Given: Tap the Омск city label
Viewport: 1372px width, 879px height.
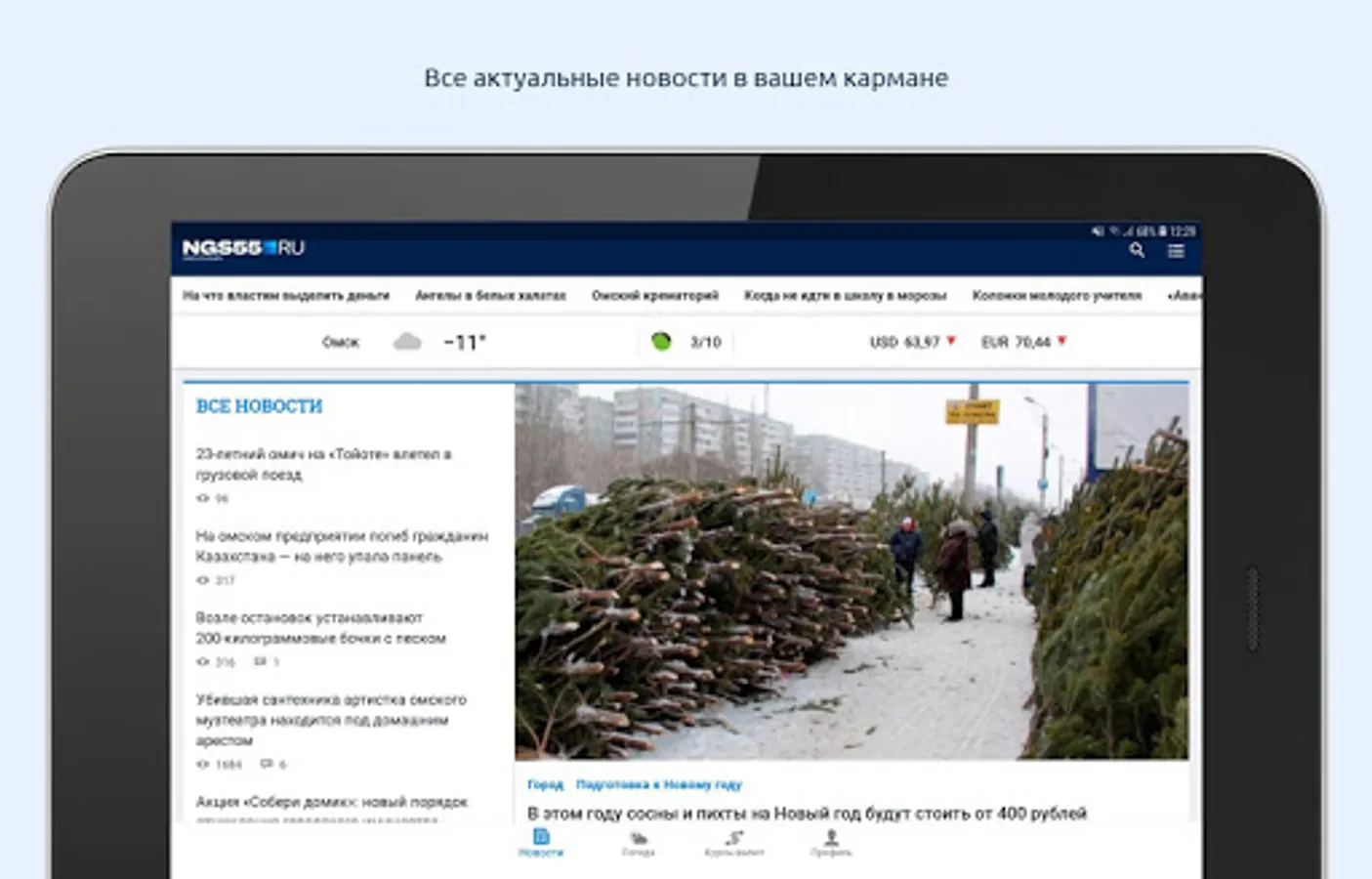Looking at the screenshot, I should pos(341,342).
